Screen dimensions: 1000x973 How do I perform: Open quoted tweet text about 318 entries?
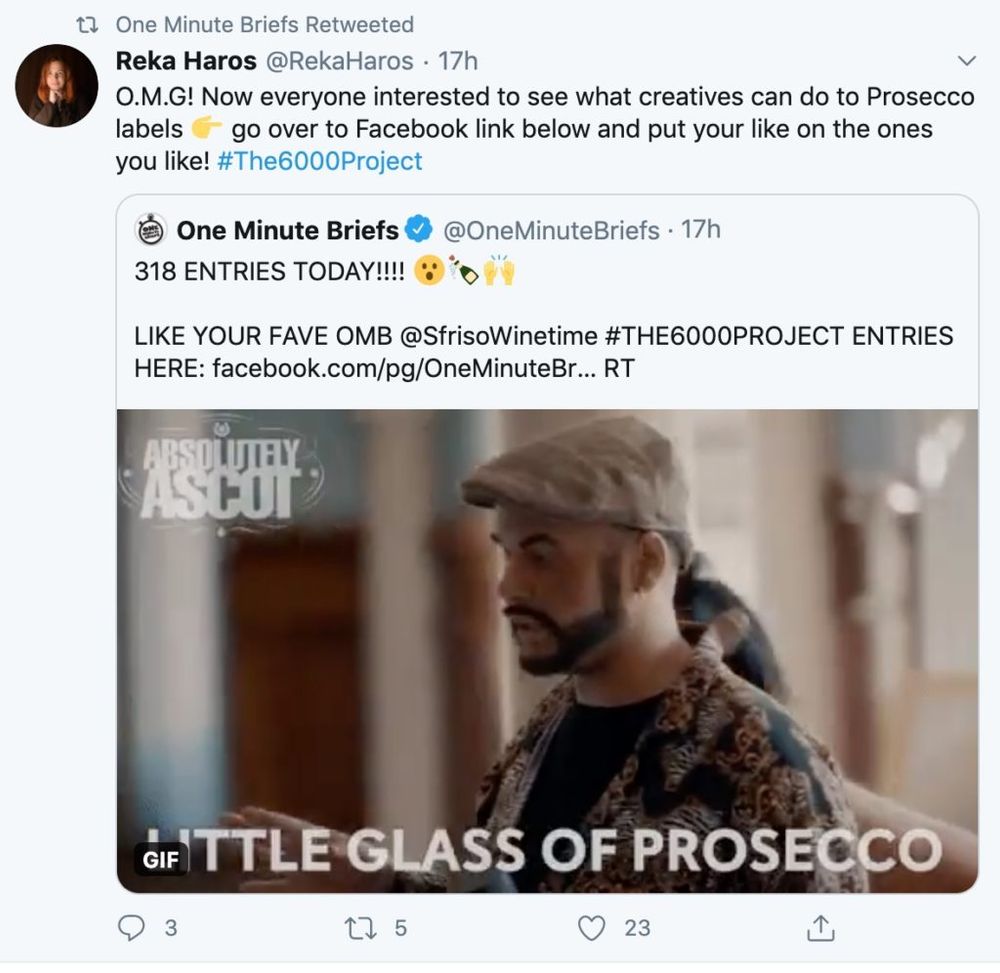point(270,271)
